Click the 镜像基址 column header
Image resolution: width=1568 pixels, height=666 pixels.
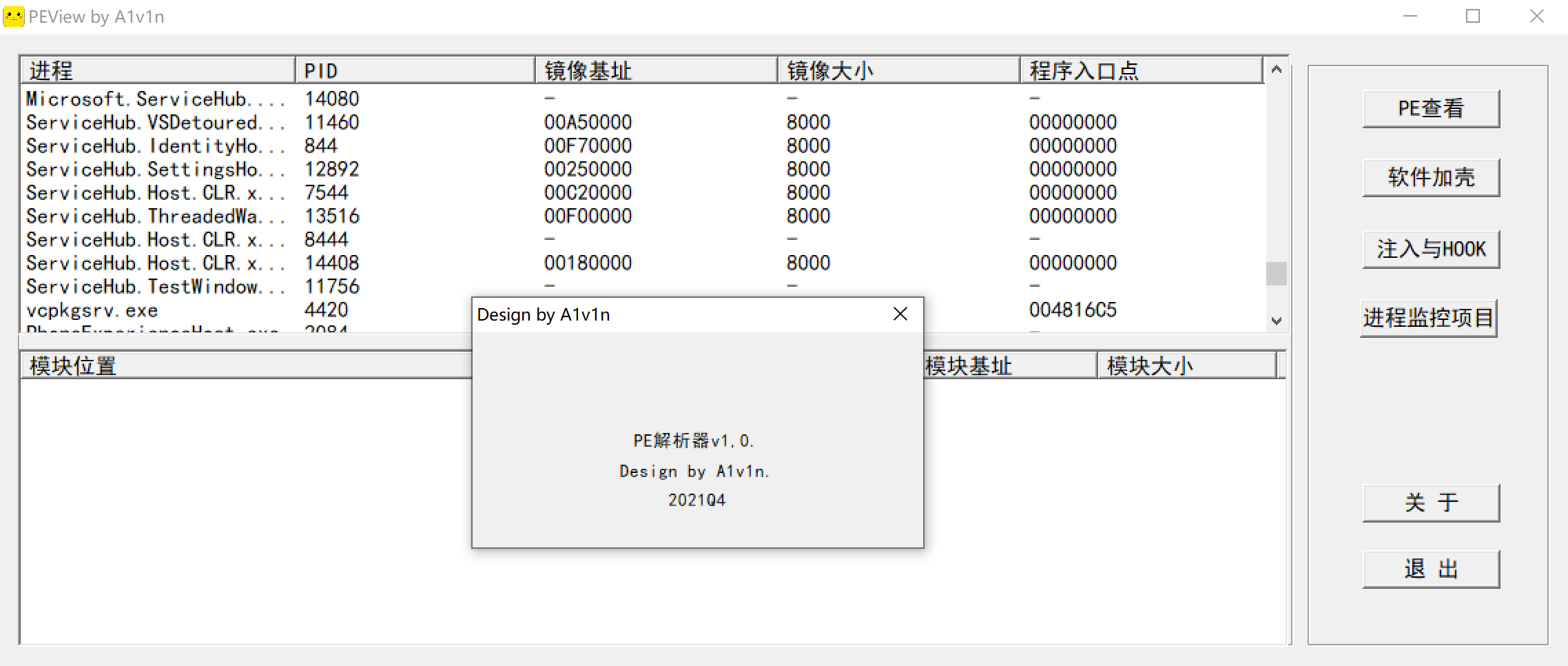coord(657,70)
